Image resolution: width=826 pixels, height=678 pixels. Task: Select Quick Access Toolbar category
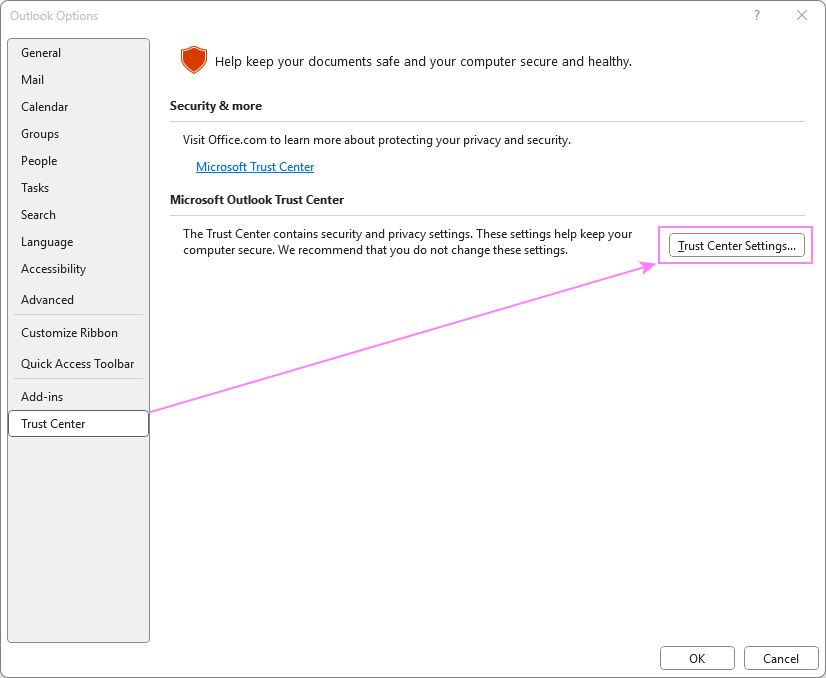[78, 363]
